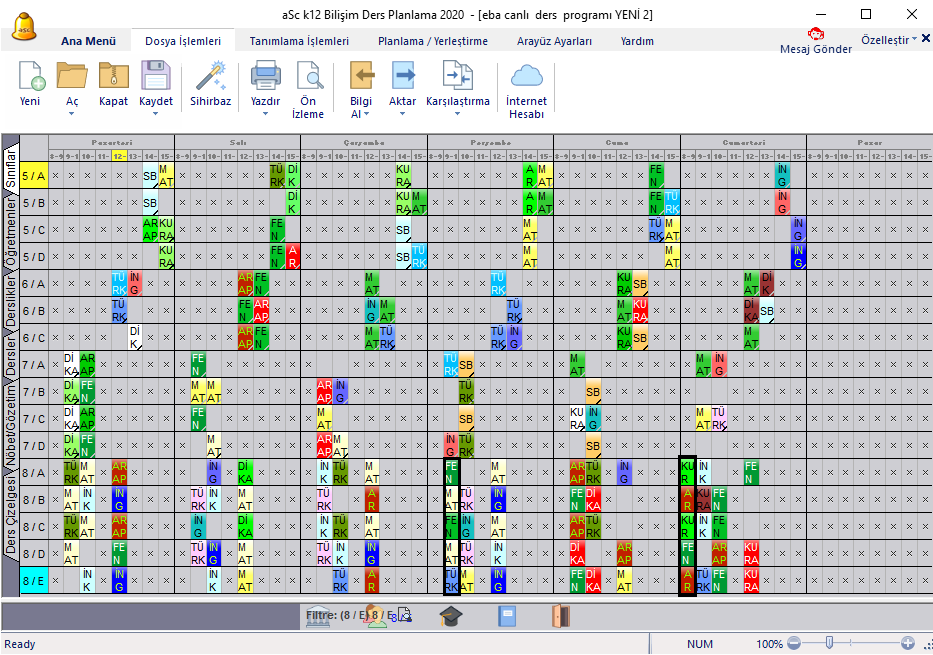Select the vertical Derslikler side tab
Screen dimensions: 933x655
click(11, 301)
